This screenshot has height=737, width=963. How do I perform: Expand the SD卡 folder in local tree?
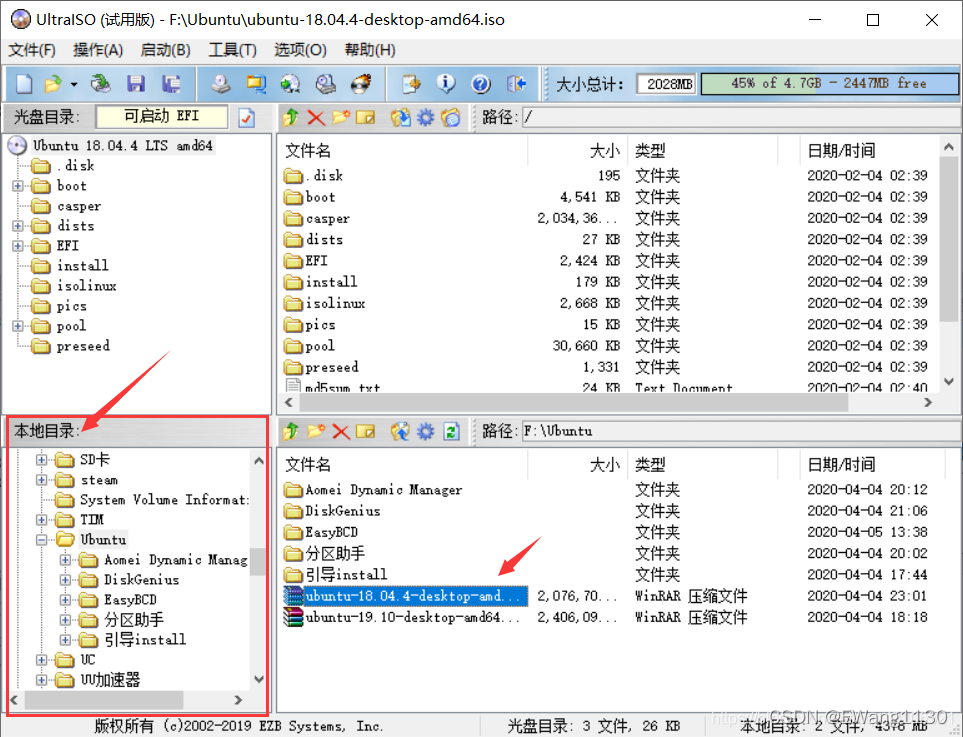coord(41,459)
